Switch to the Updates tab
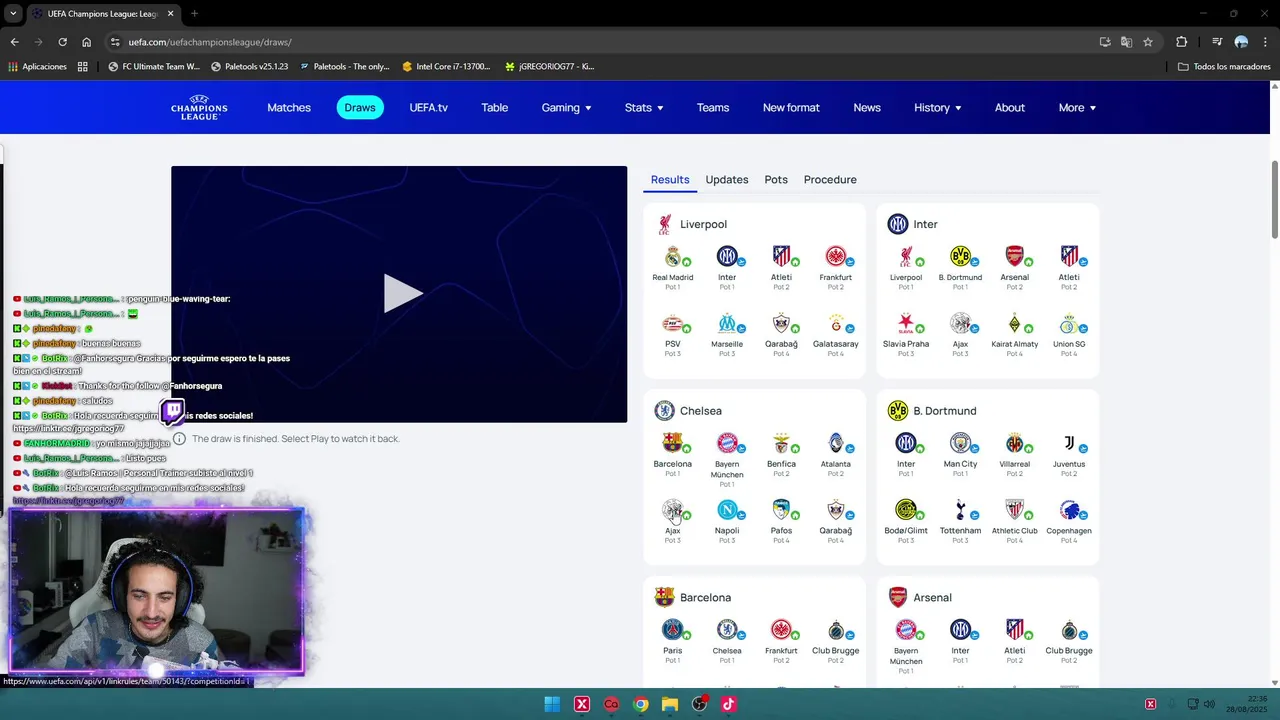 (x=727, y=180)
